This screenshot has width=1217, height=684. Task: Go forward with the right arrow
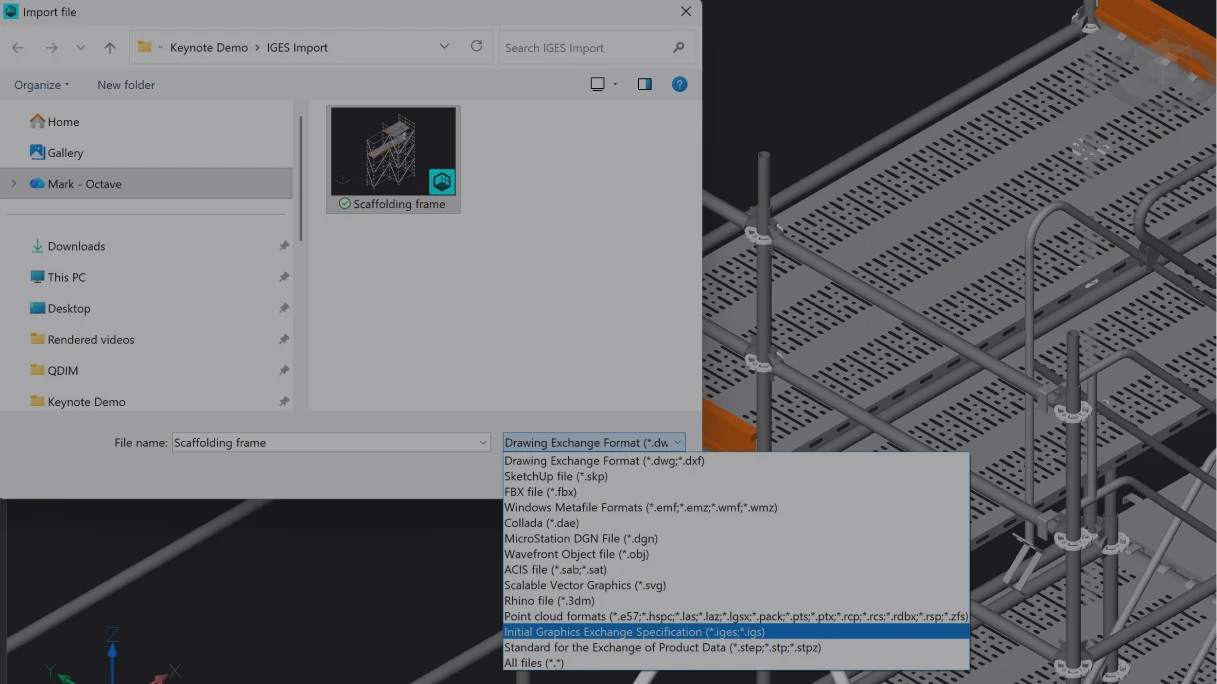pos(51,47)
